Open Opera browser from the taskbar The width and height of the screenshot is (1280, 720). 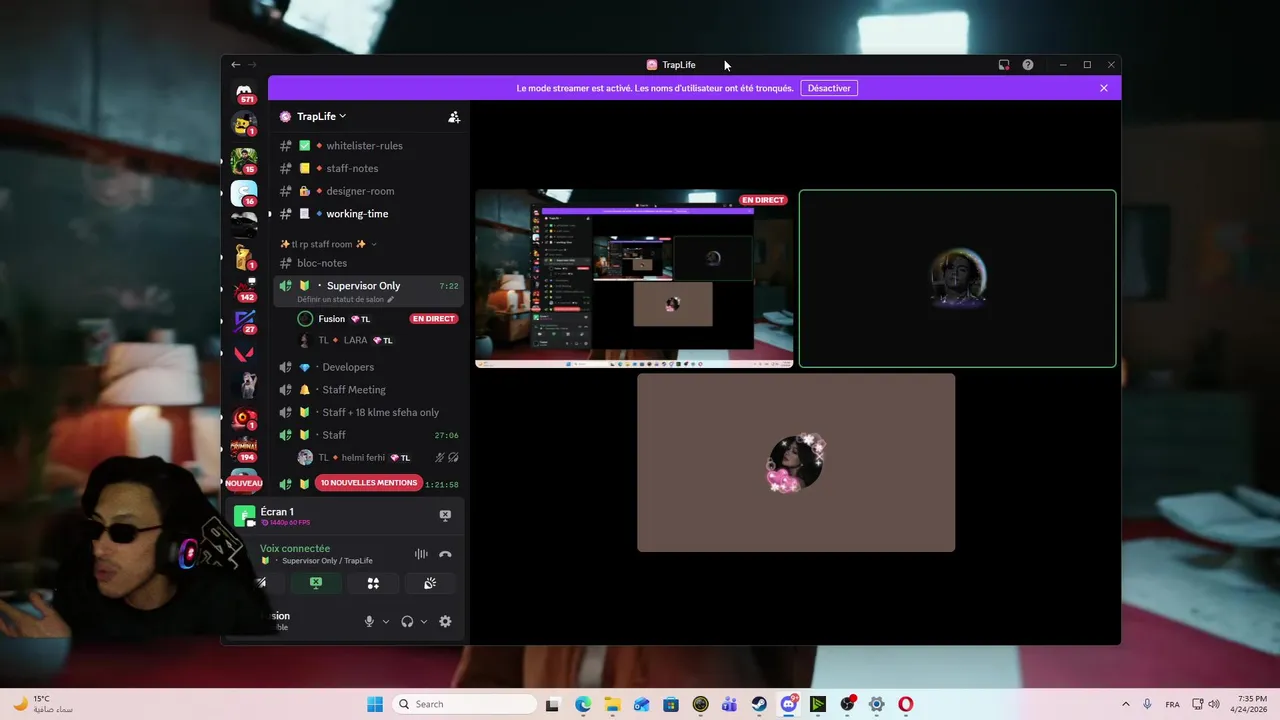[905, 704]
